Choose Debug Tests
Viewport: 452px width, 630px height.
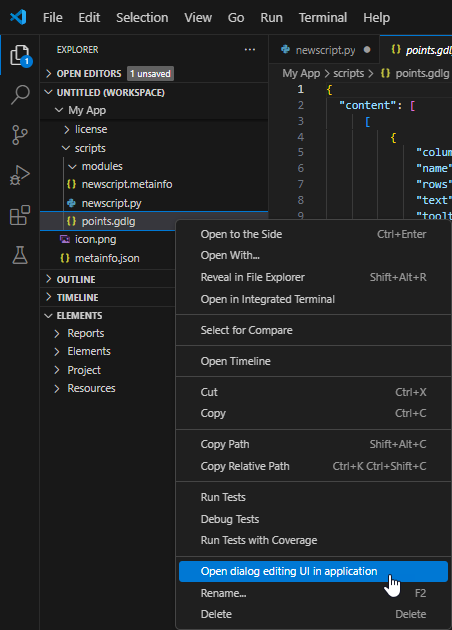tap(313, 519)
